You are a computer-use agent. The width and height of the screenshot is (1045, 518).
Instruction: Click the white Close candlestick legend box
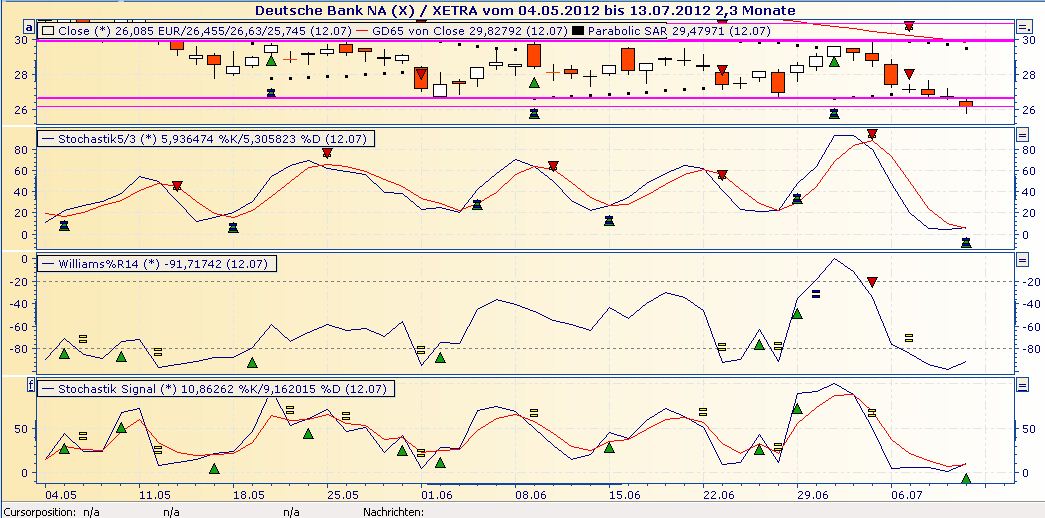click(x=49, y=31)
